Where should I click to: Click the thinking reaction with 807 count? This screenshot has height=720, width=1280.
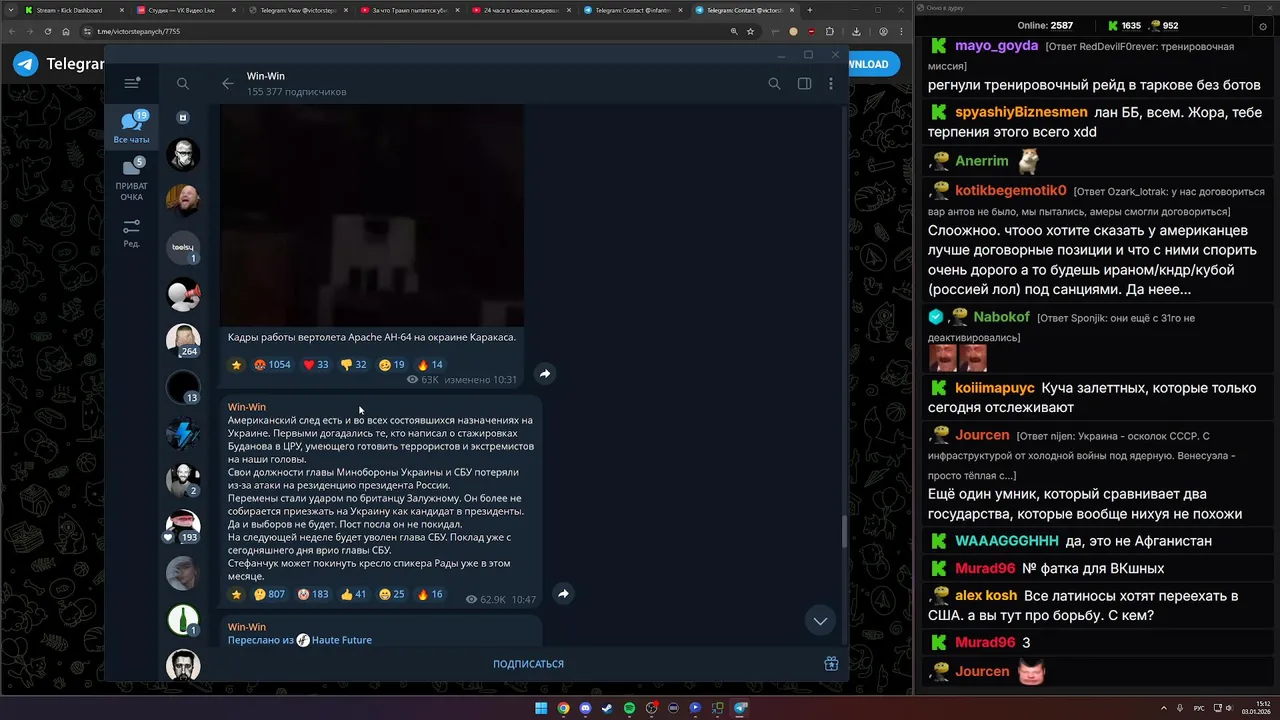269,594
